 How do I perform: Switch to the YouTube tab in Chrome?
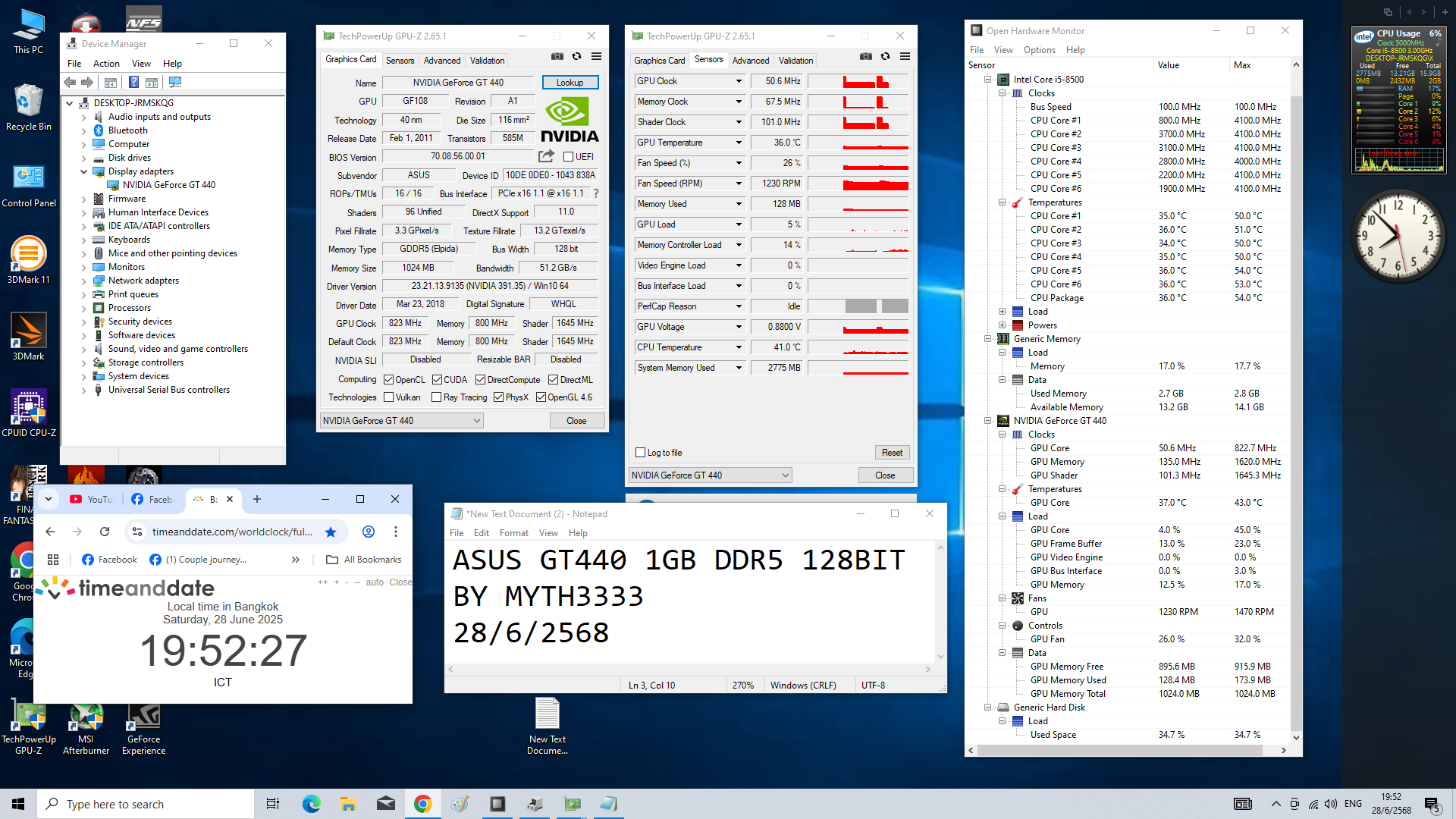tap(92, 499)
